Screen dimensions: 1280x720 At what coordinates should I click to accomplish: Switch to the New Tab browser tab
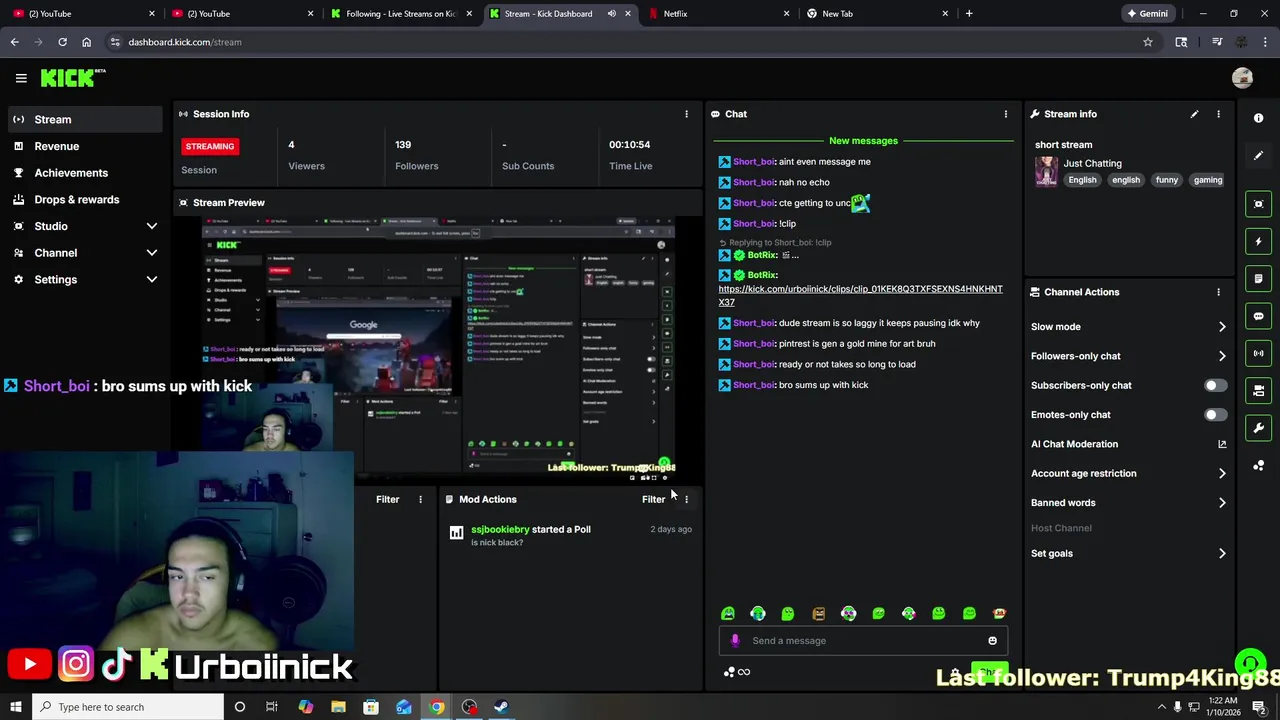click(x=878, y=14)
